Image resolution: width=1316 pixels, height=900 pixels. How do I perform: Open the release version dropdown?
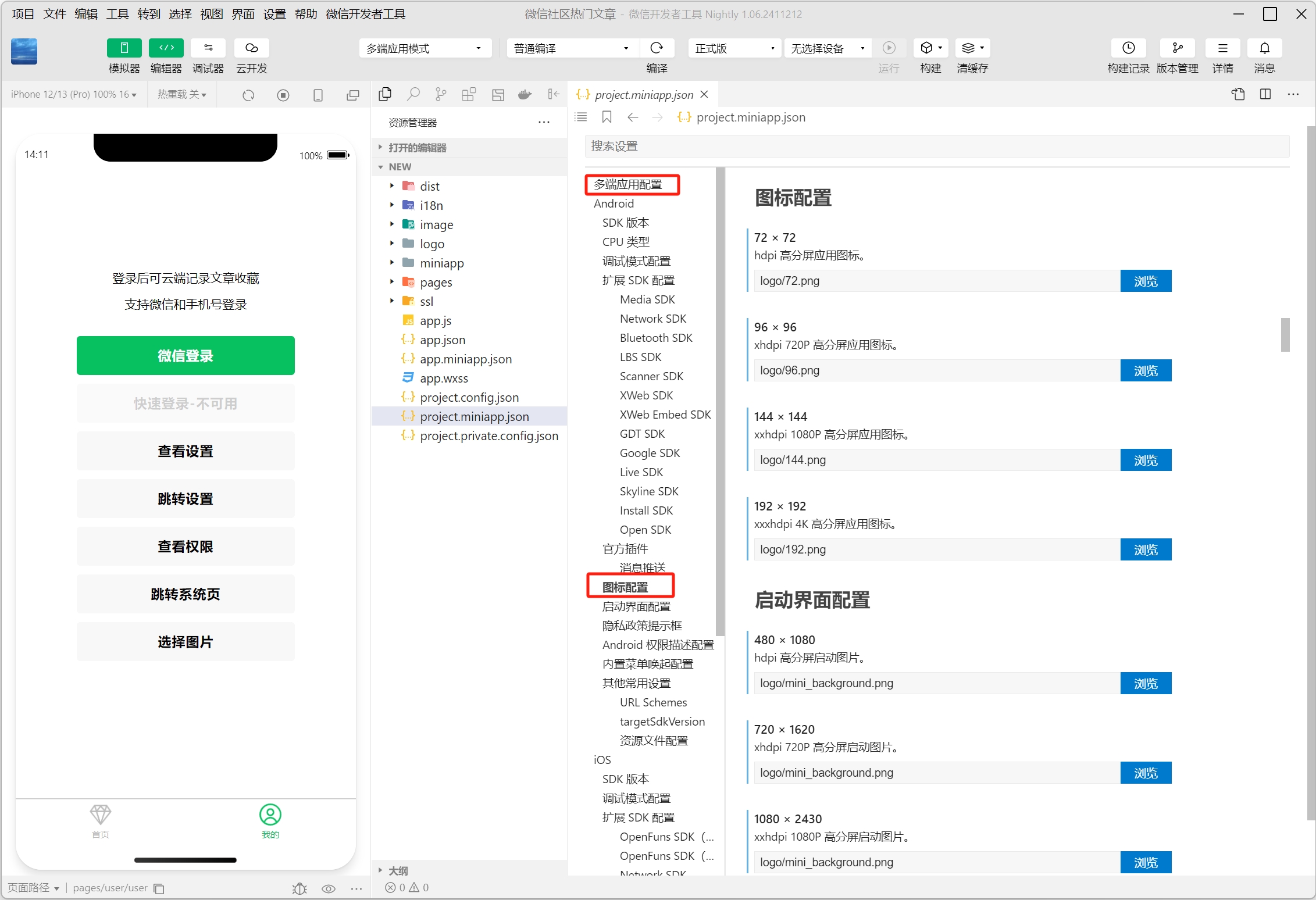click(x=734, y=48)
